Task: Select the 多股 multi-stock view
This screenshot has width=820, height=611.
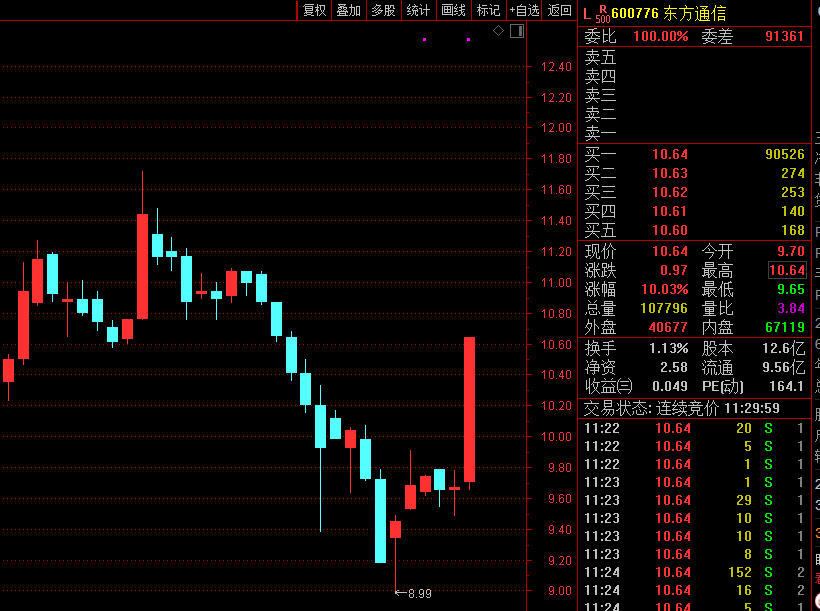Action: tap(383, 10)
